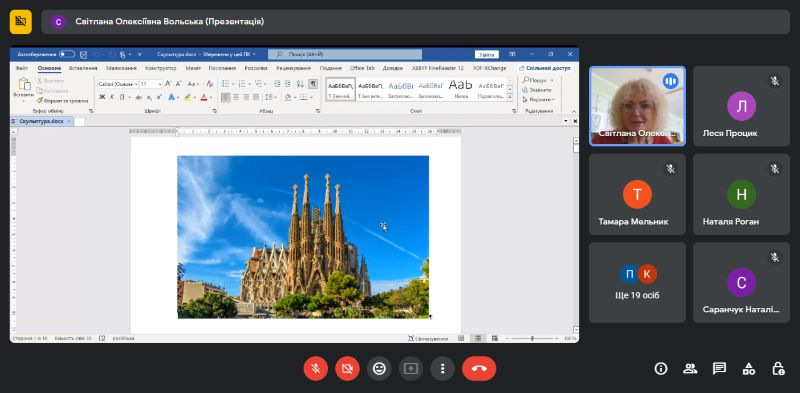800x393 pixels.
Task: Click the clear formatting icon
Action: click(x=209, y=84)
